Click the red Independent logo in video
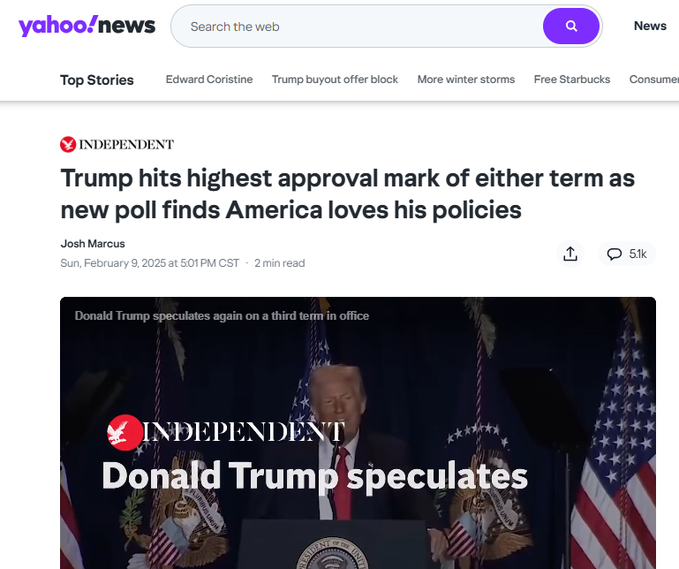This screenshot has height=569, width=679. pos(125,432)
